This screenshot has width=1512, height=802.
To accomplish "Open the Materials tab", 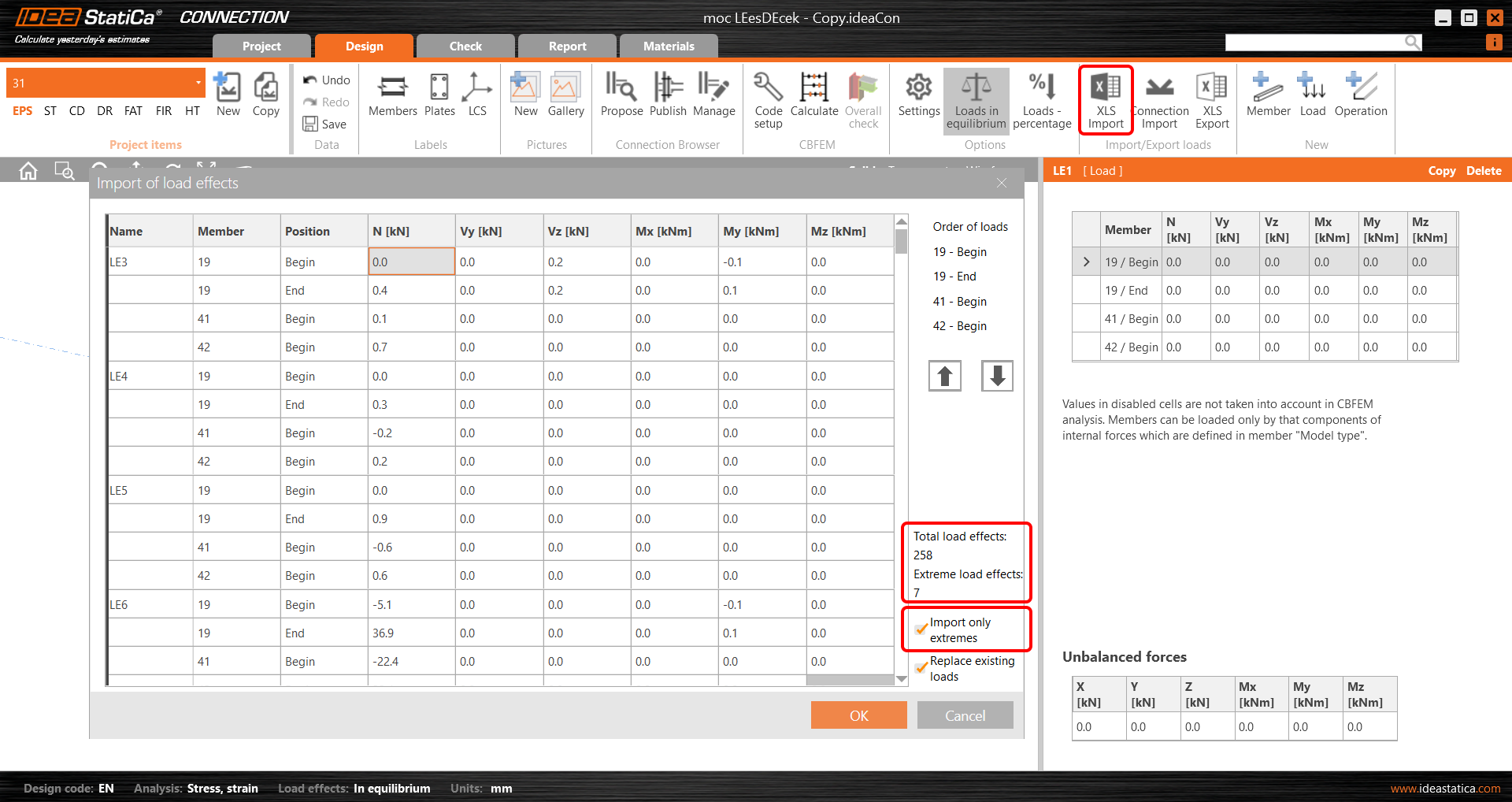I will click(x=668, y=46).
